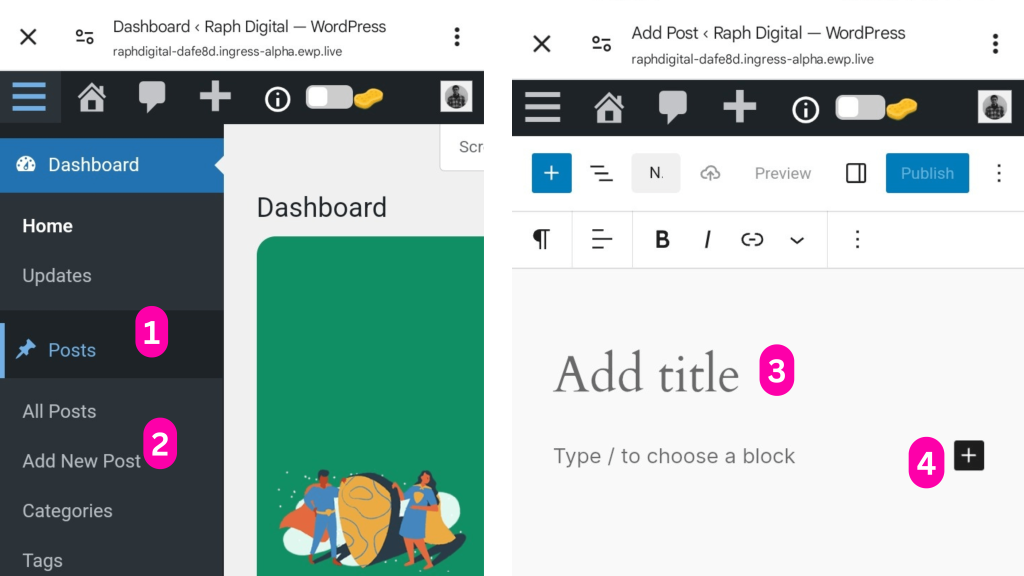Click the yellow sponge icon in Dashboard window
Screen dimensions: 1024x576
coord(368,99)
